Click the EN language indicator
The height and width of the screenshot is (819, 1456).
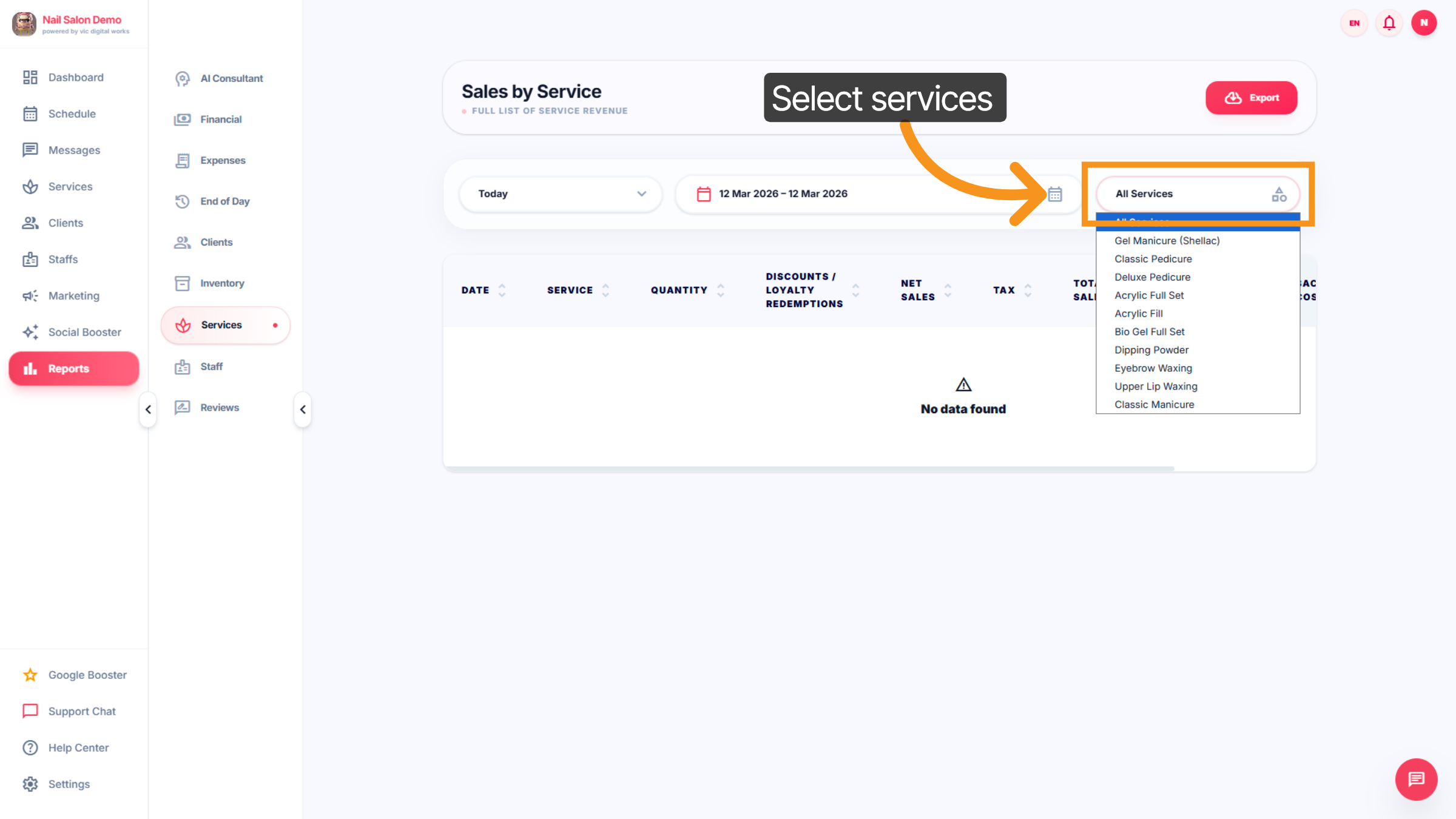1353,22
